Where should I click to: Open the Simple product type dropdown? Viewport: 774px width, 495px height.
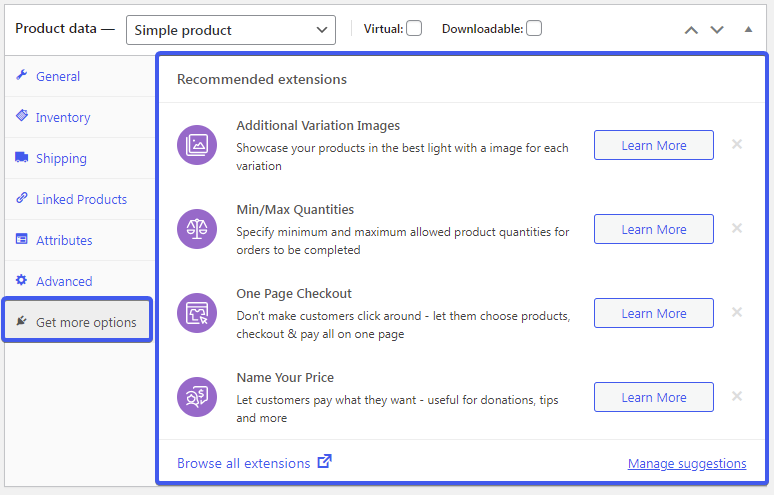pyautogui.click(x=231, y=30)
